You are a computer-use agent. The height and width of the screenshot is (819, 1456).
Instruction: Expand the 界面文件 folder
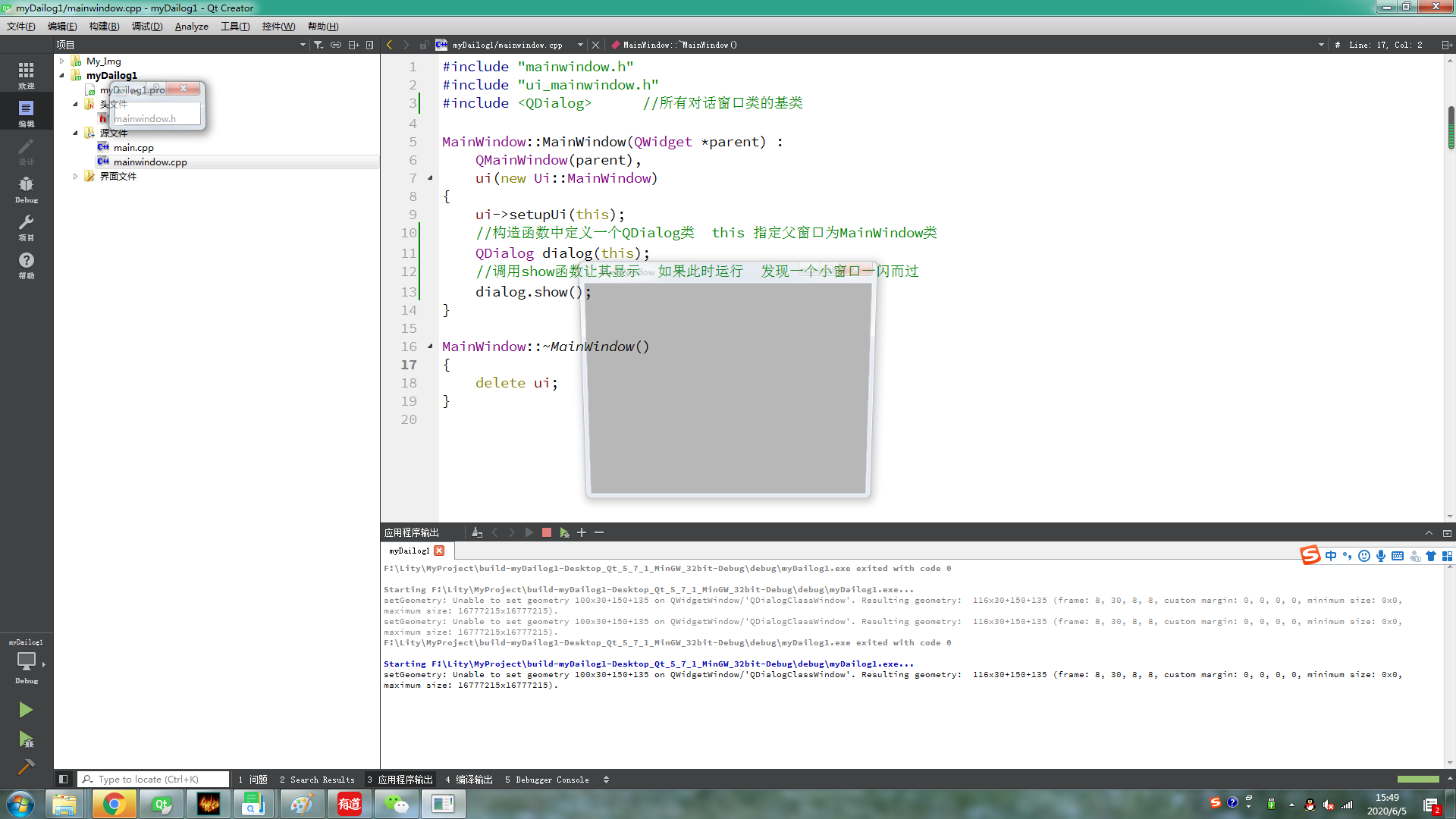point(75,176)
